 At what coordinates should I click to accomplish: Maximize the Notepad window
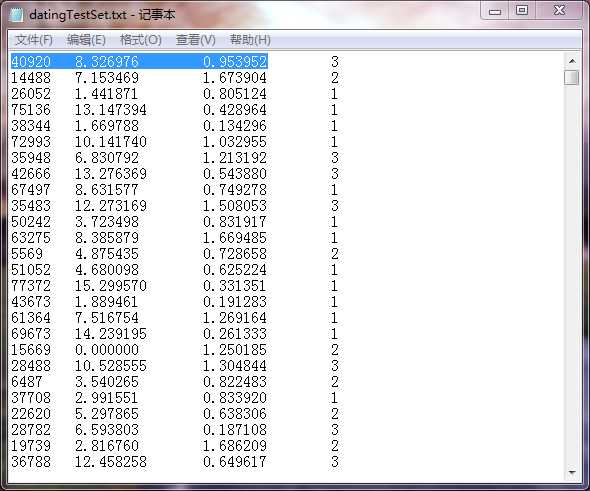click(x=522, y=10)
